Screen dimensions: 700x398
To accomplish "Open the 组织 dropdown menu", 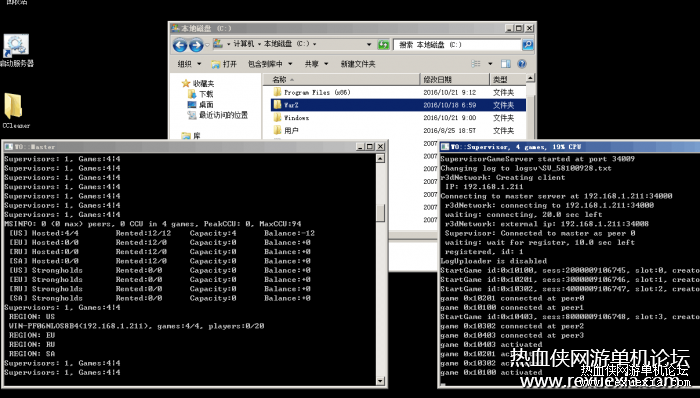I will [189, 64].
